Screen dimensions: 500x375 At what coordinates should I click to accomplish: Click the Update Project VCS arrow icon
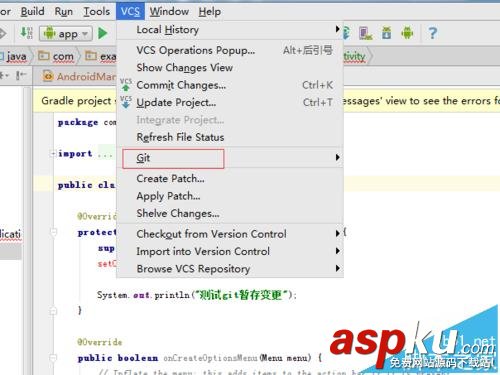(126, 102)
